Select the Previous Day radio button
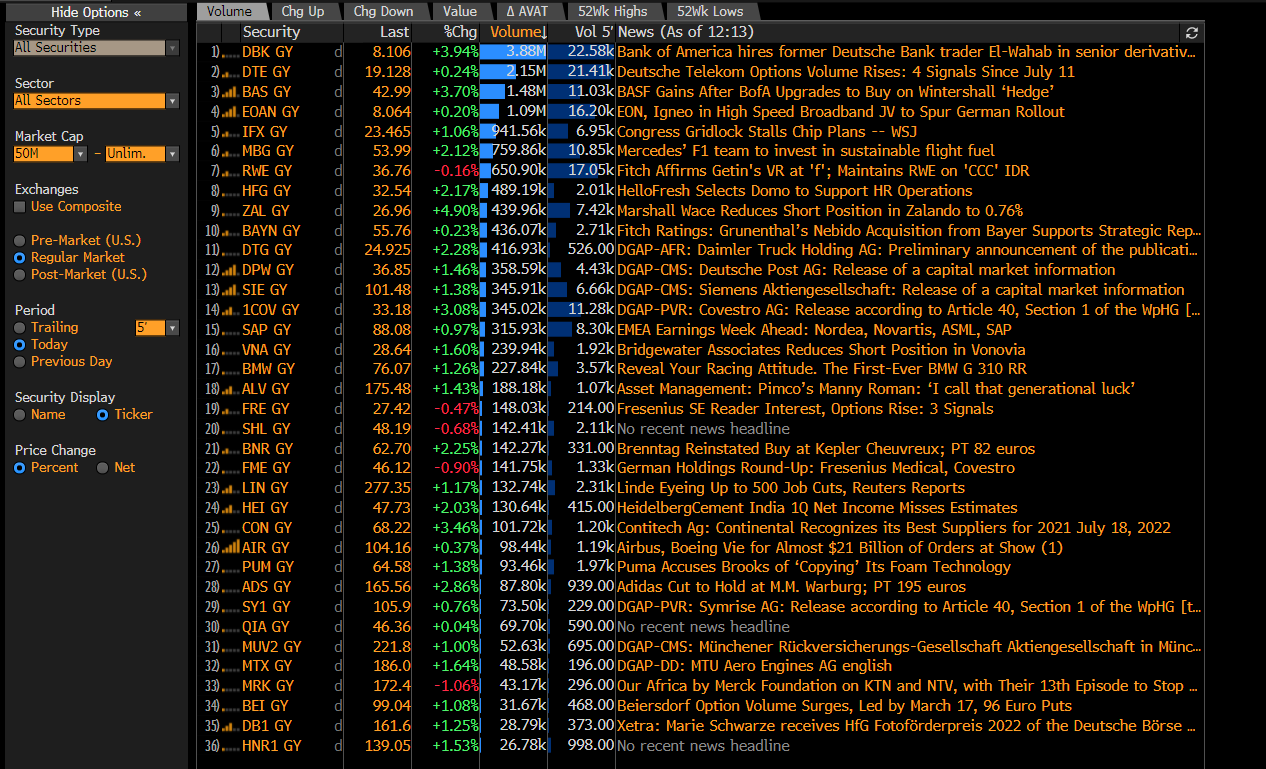Screen dimensions: 1266x769 (x=20, y=362)
